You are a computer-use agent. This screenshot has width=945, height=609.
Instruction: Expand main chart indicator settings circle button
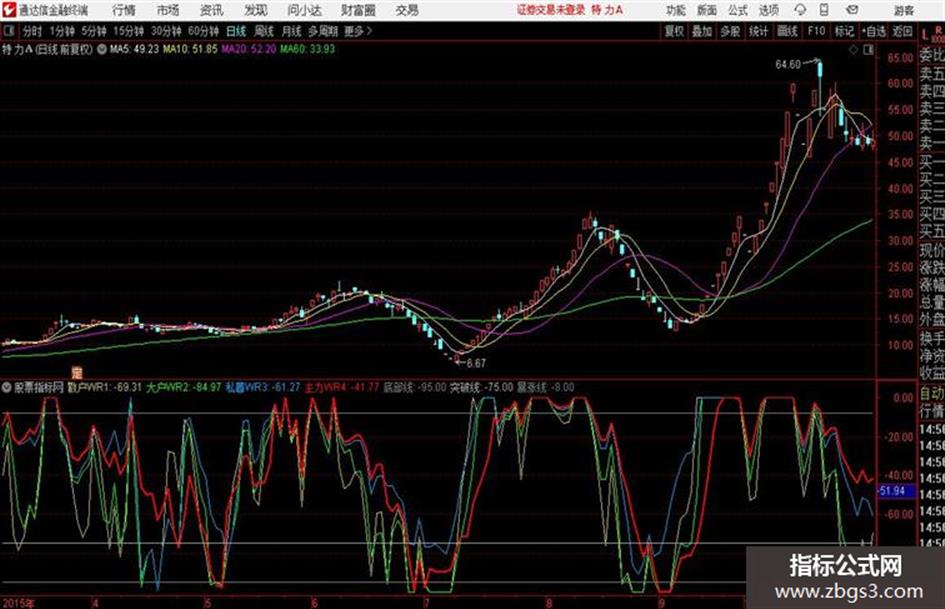pos(102,49)
